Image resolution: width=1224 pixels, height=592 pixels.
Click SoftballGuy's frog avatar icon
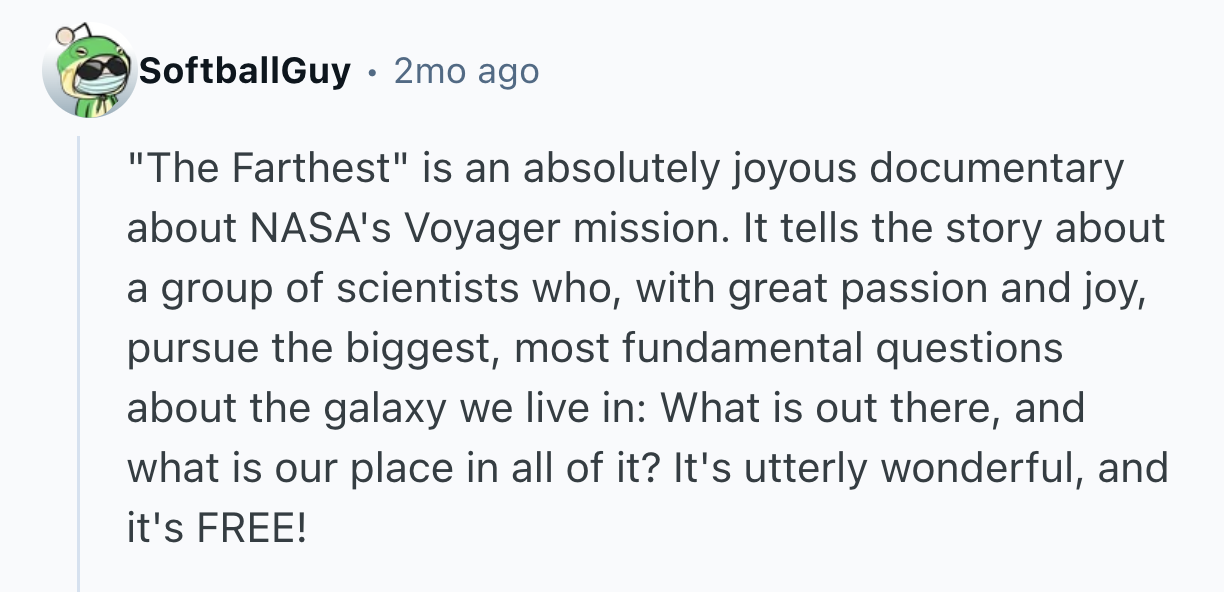[x=90, y=72]
